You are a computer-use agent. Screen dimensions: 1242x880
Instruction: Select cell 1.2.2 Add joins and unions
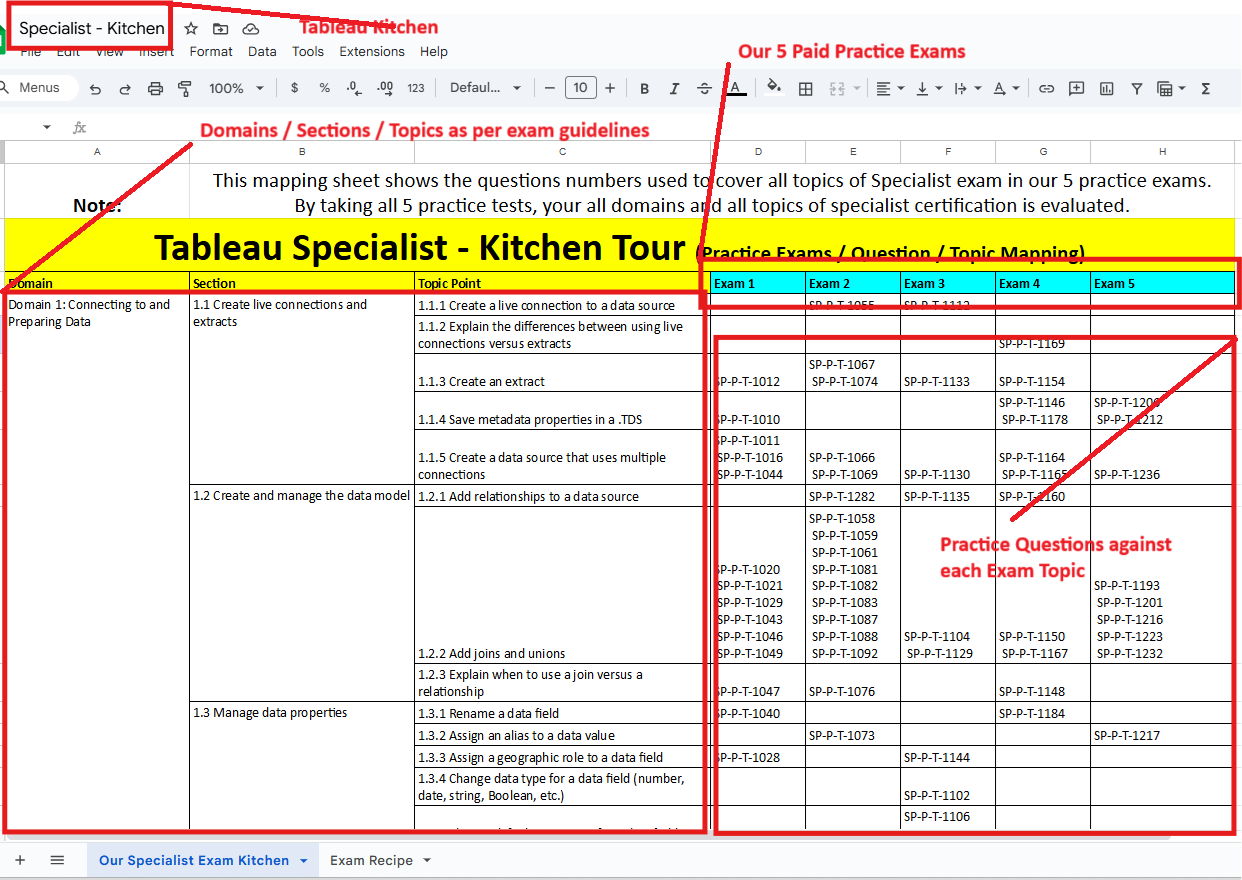pos(563,585)
